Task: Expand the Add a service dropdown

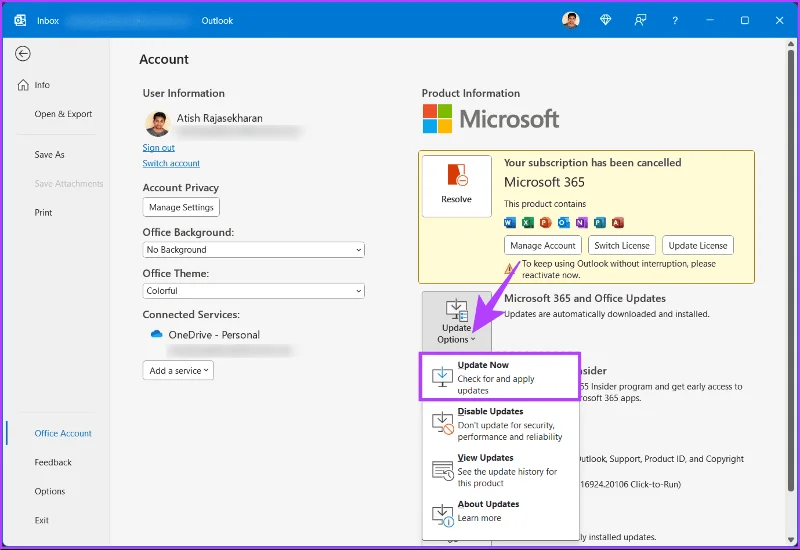Action: tap(178, 370)
